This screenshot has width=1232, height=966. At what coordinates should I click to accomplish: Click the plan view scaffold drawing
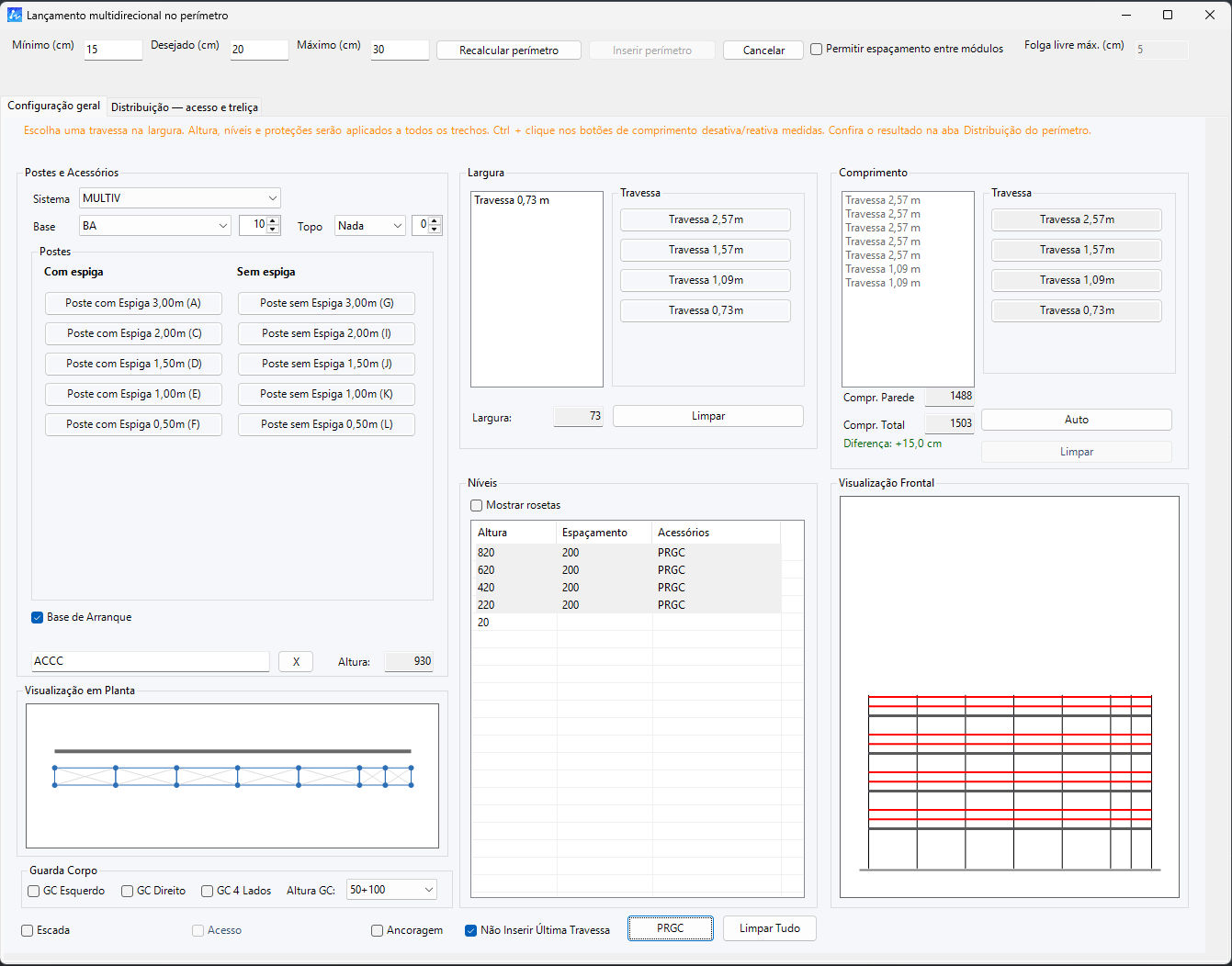coord(232,777)
